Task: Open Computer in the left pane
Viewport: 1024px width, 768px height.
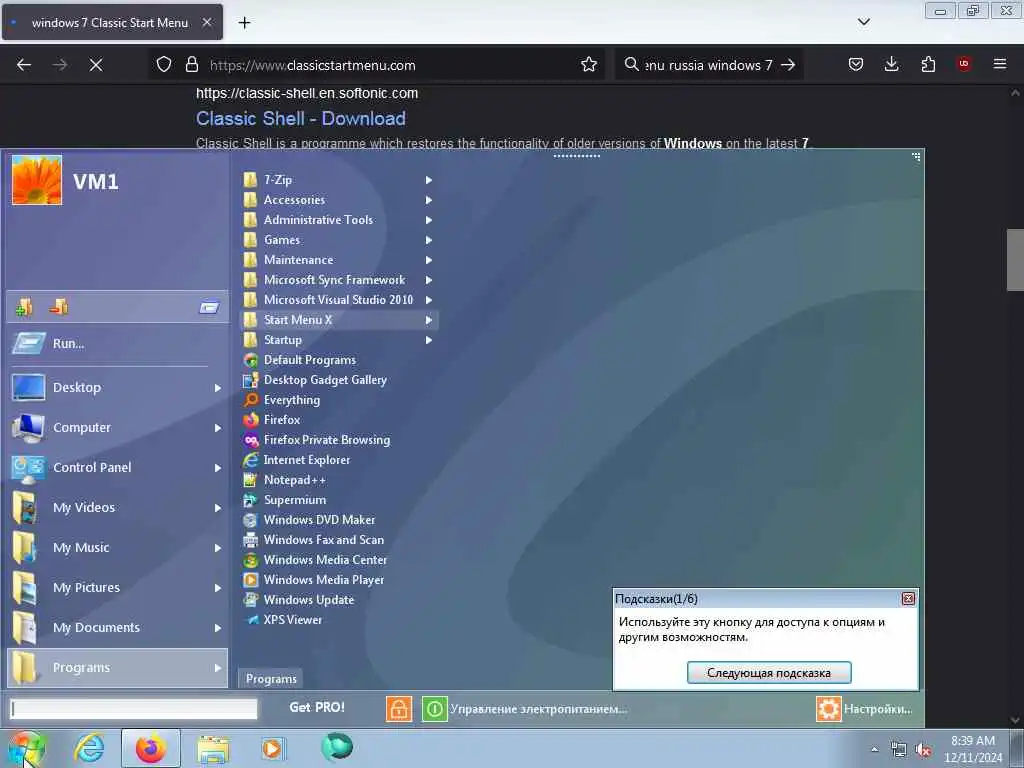Action: point(118,428)
